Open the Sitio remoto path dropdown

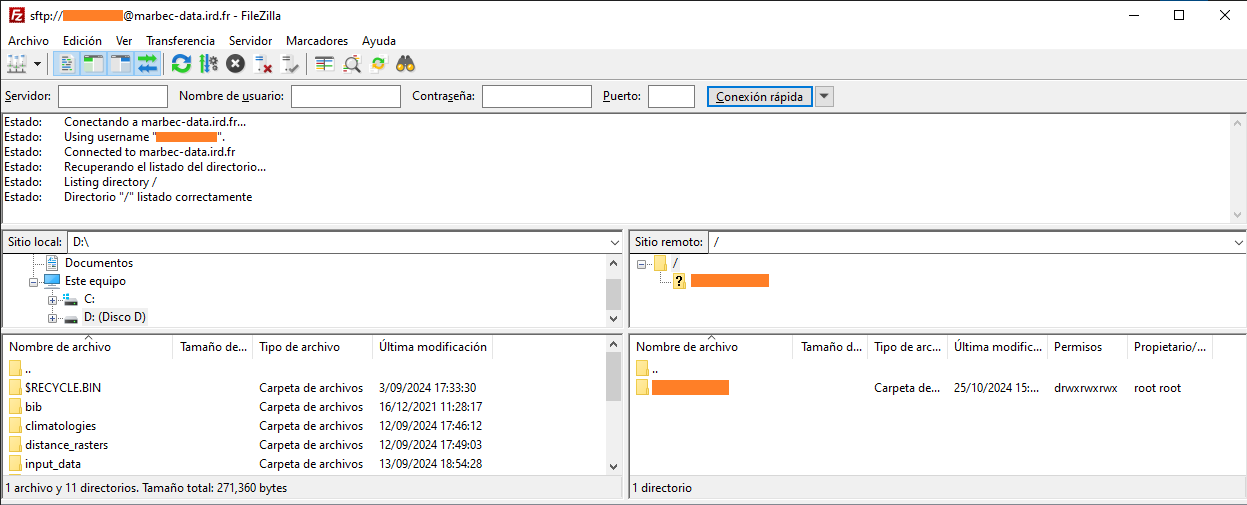point(1238,242)
